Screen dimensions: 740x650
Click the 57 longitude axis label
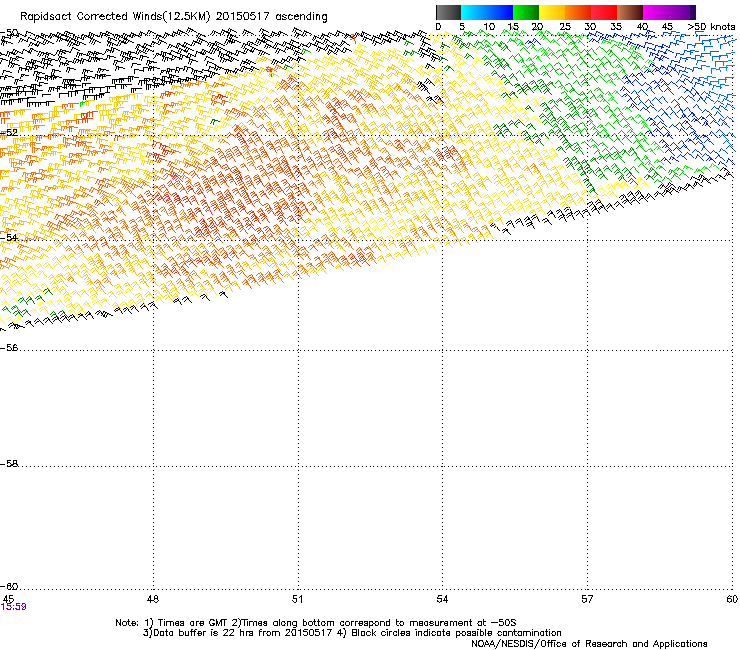587,599
